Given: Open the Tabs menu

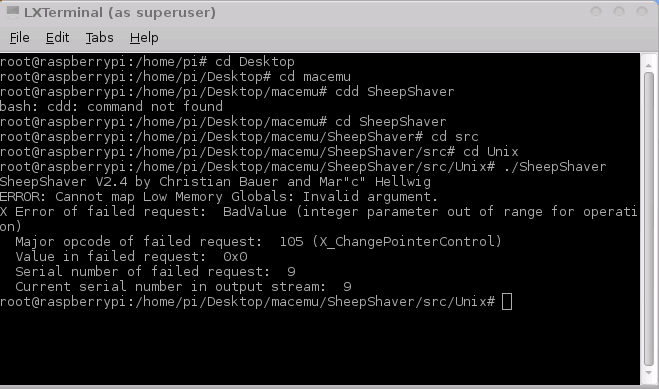Looking at the screenshot, I should point(99,38).
